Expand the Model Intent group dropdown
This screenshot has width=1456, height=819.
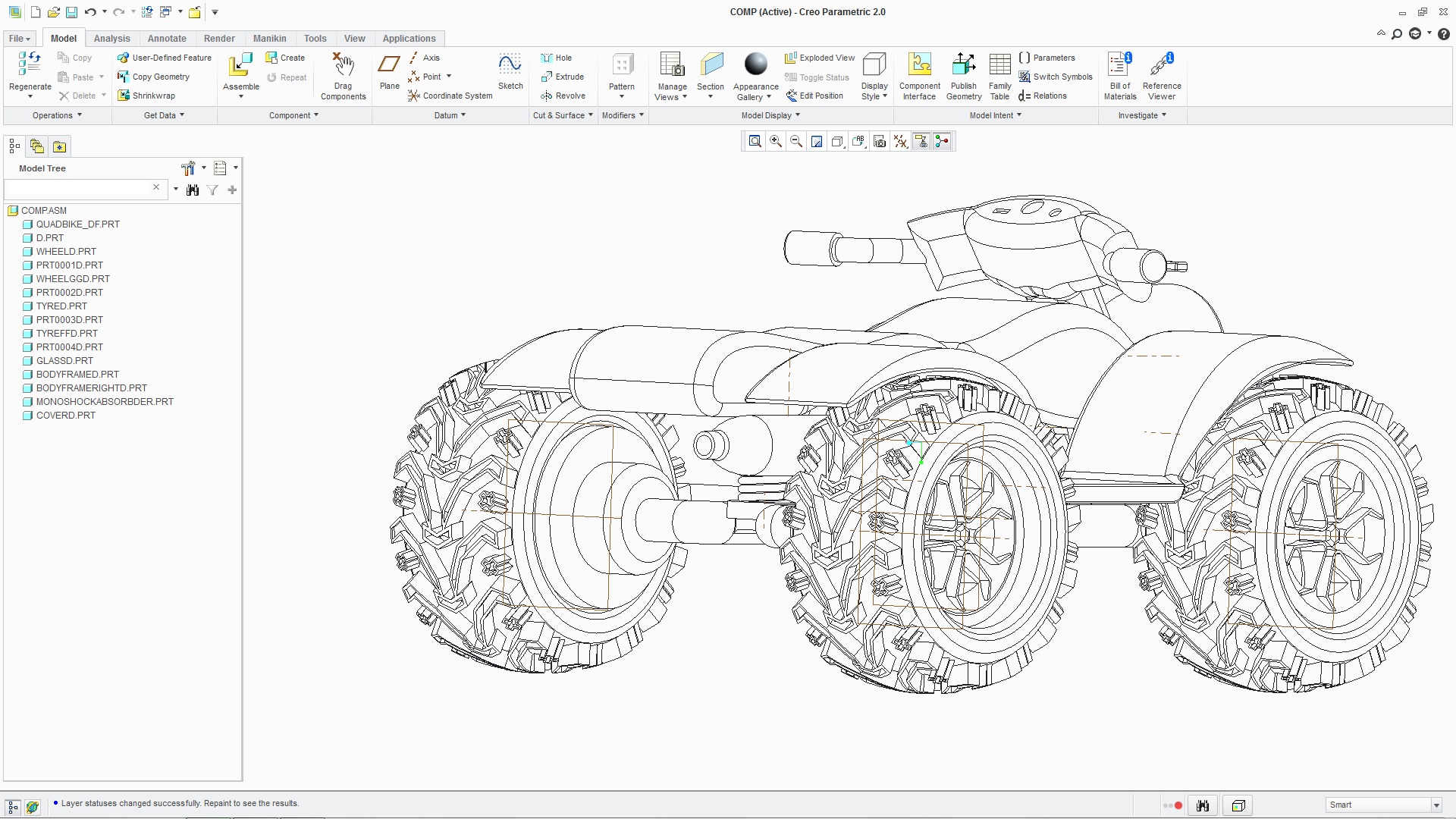click(996, 115)
